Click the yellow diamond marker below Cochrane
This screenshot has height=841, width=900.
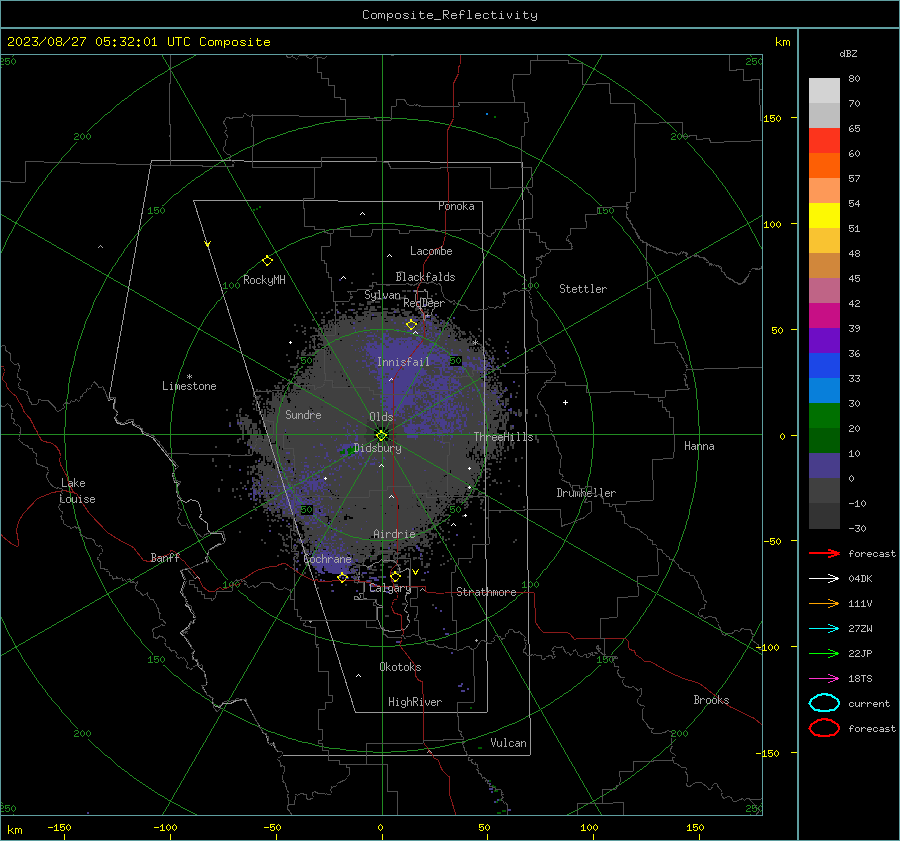[x=342, y=578]
